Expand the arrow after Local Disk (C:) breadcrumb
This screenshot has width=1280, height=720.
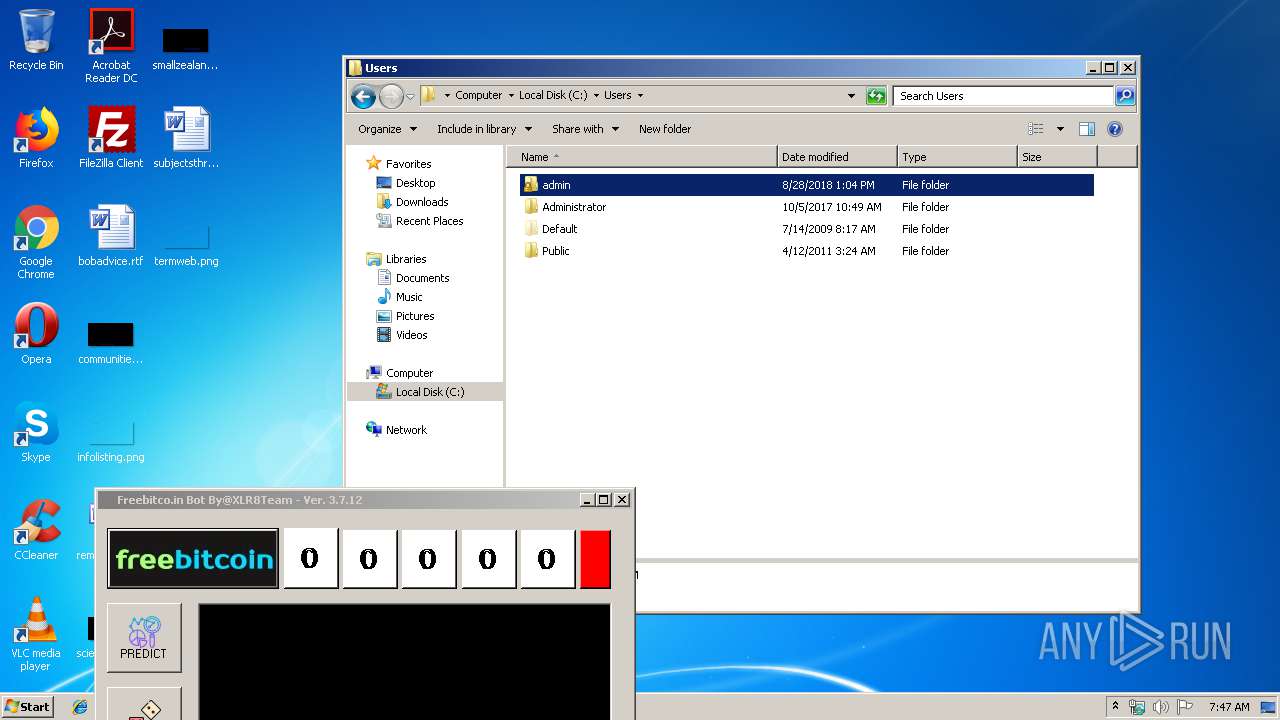click(x=596, y=96)
